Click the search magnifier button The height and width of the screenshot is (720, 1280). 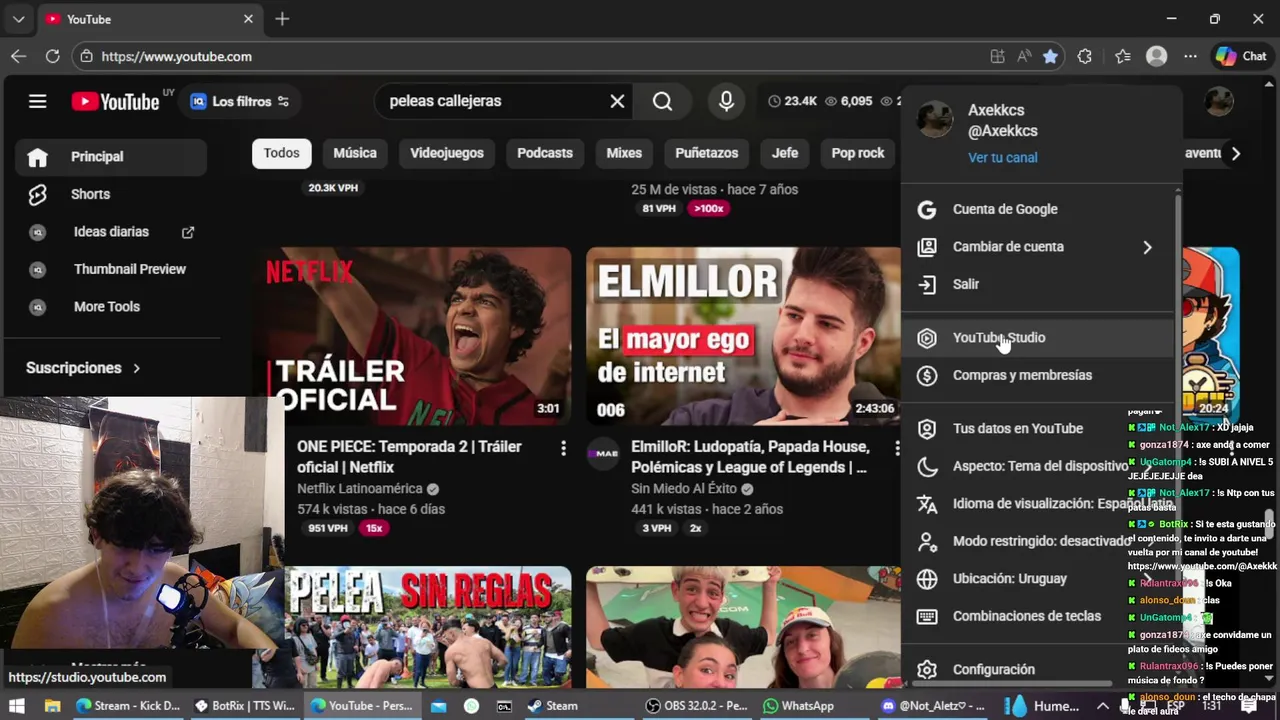662,101
